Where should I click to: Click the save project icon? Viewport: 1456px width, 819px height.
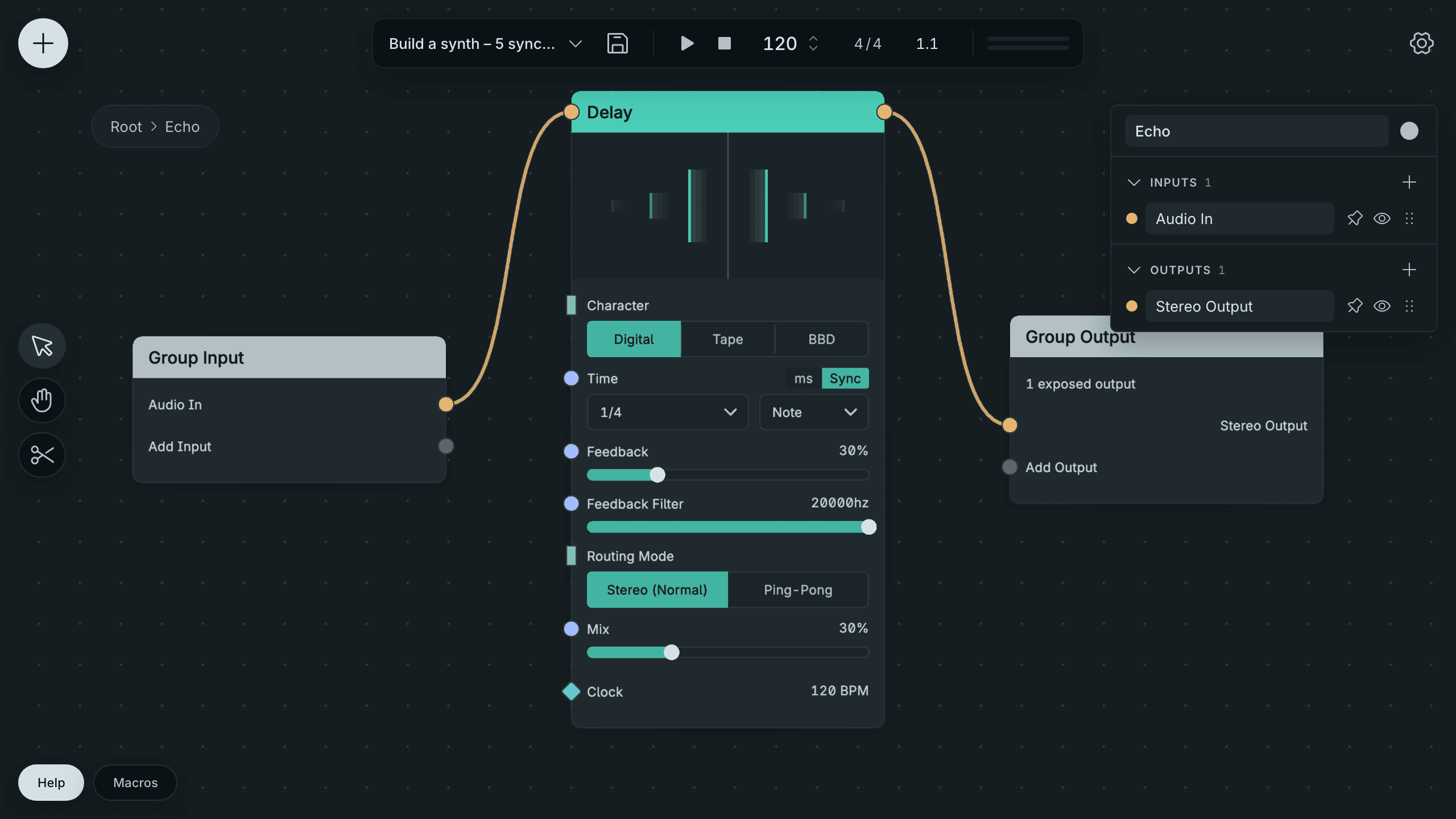tap(617, 43)
